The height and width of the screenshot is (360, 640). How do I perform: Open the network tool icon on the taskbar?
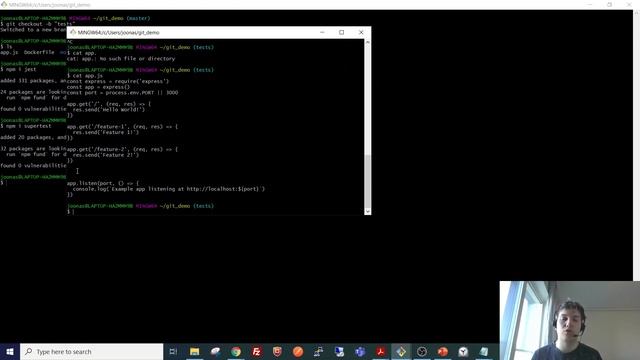(318, 351)
